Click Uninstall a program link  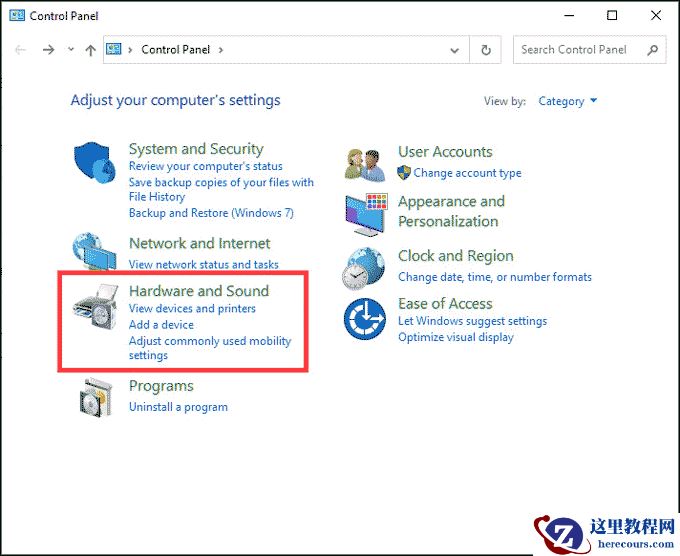click(178, 407)
